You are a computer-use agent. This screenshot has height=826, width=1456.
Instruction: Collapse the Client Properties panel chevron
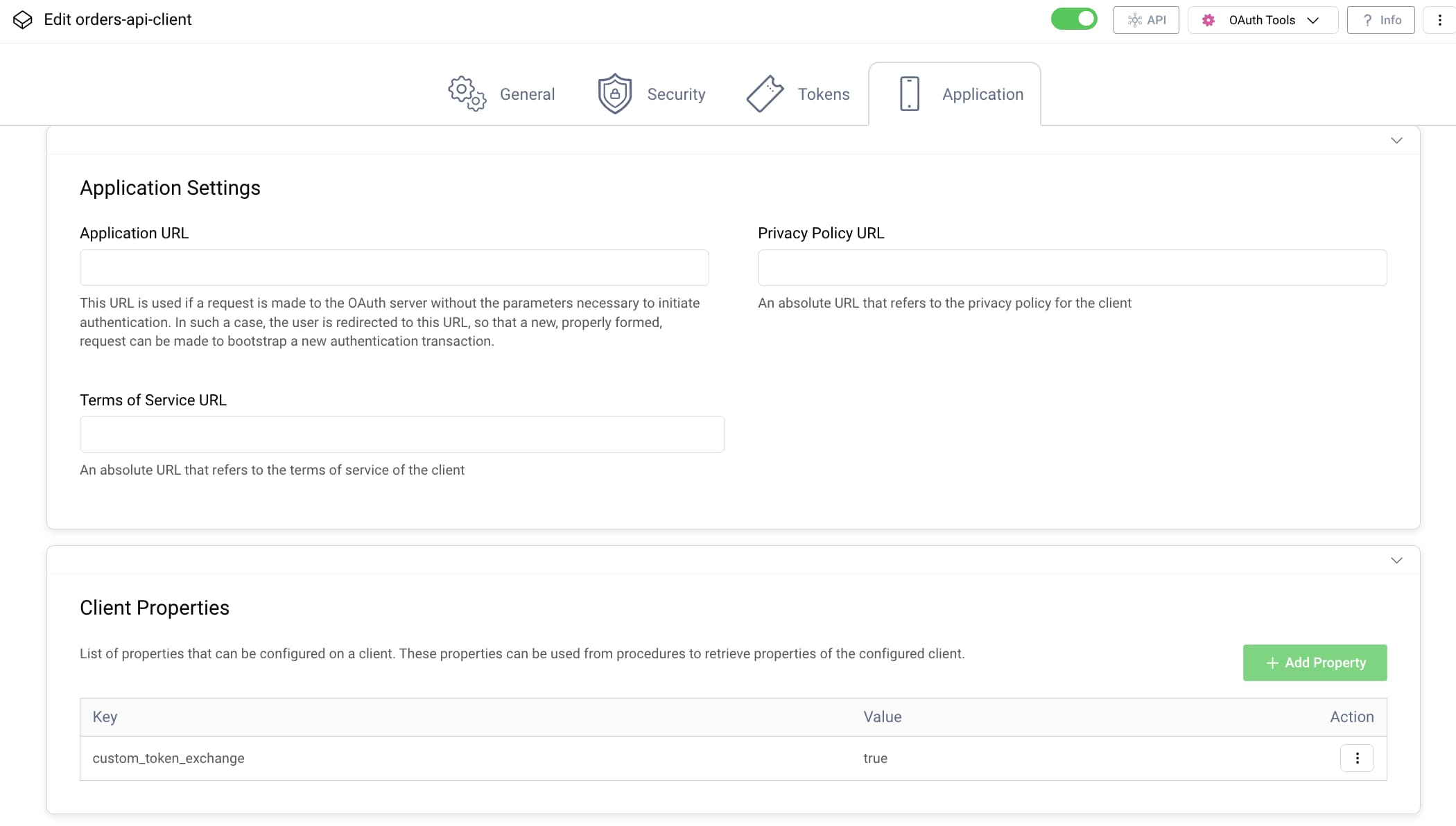[x=1396, y=561]
